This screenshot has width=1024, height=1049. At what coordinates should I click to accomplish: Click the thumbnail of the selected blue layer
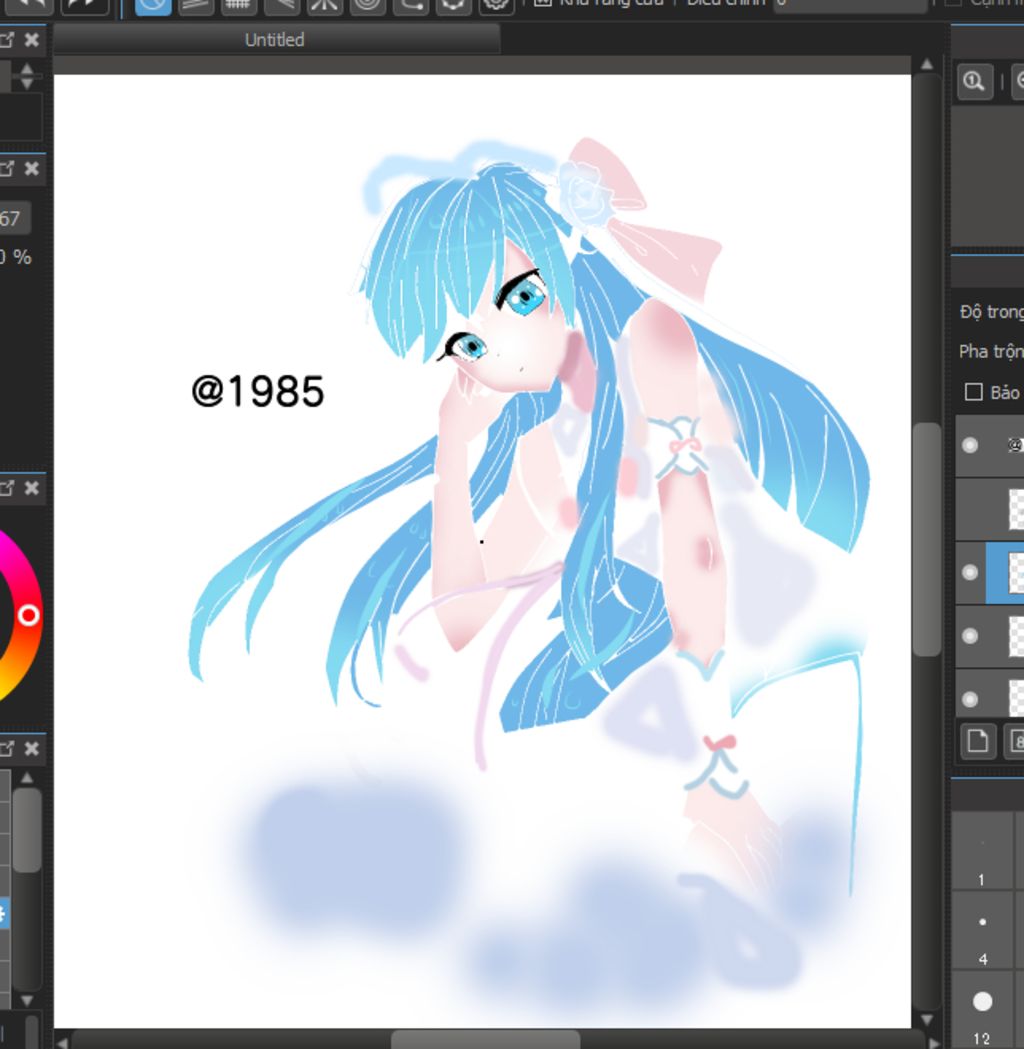coord(1016,573)
